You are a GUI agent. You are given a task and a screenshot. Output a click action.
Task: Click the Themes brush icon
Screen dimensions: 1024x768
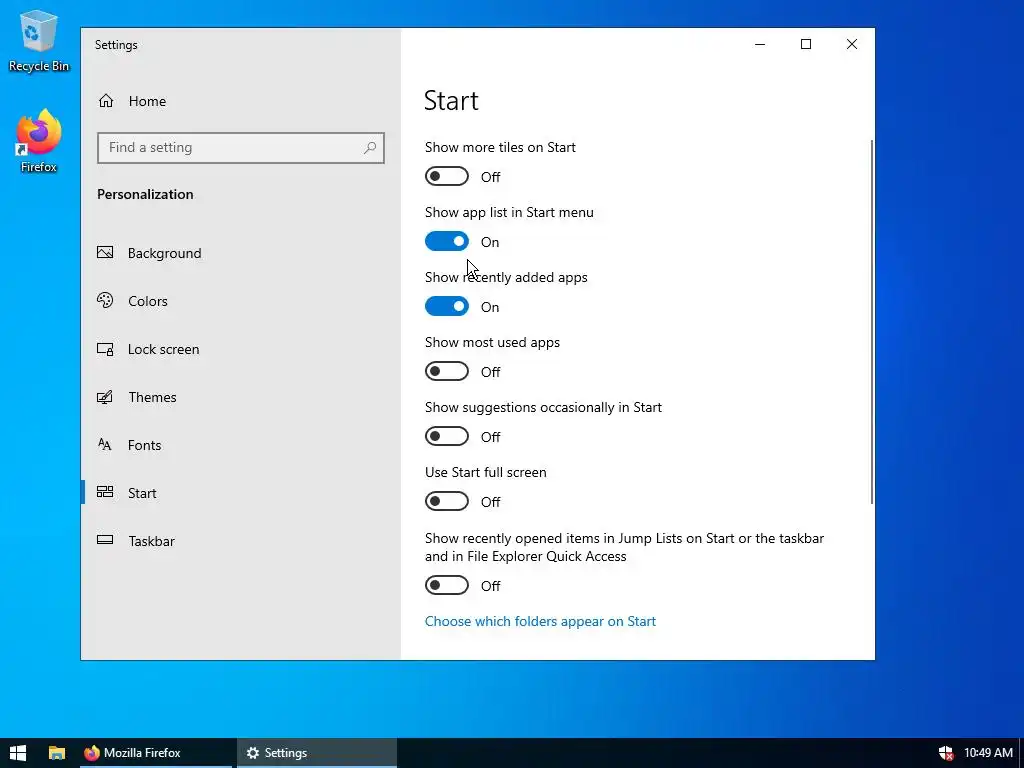tap(105, 396)
